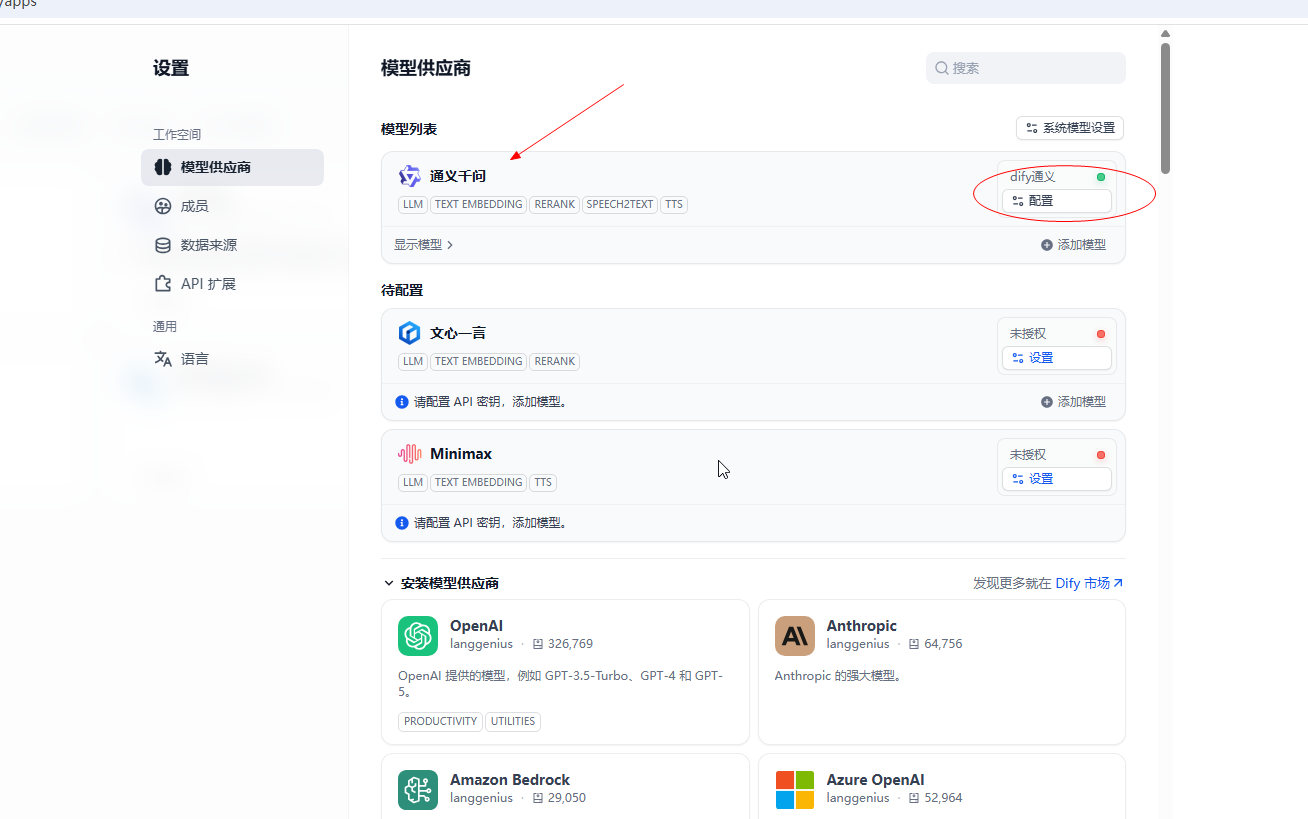Click red status dot for Minimax

click(1101, 455)
